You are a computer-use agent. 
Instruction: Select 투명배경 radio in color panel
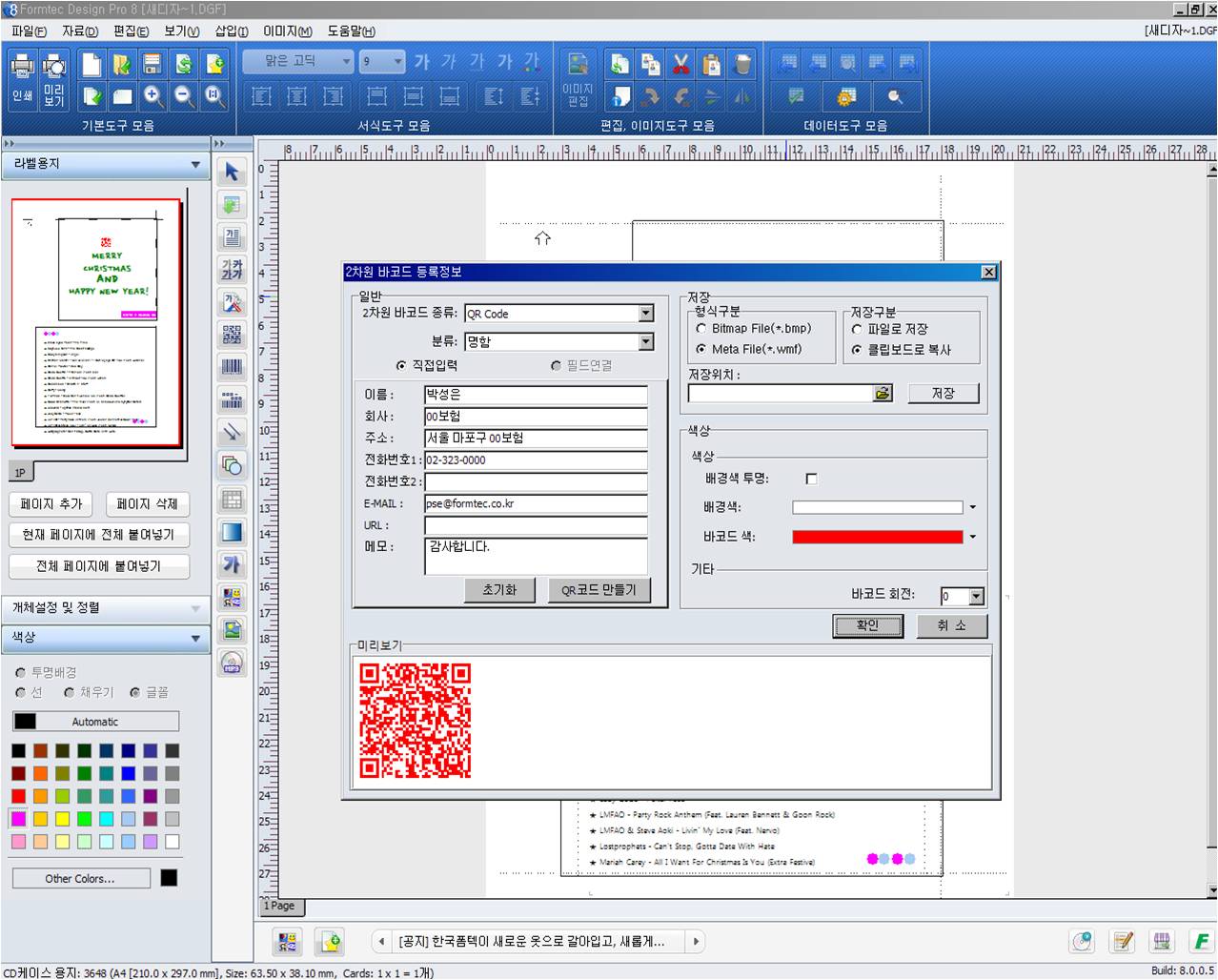(21, 673)
